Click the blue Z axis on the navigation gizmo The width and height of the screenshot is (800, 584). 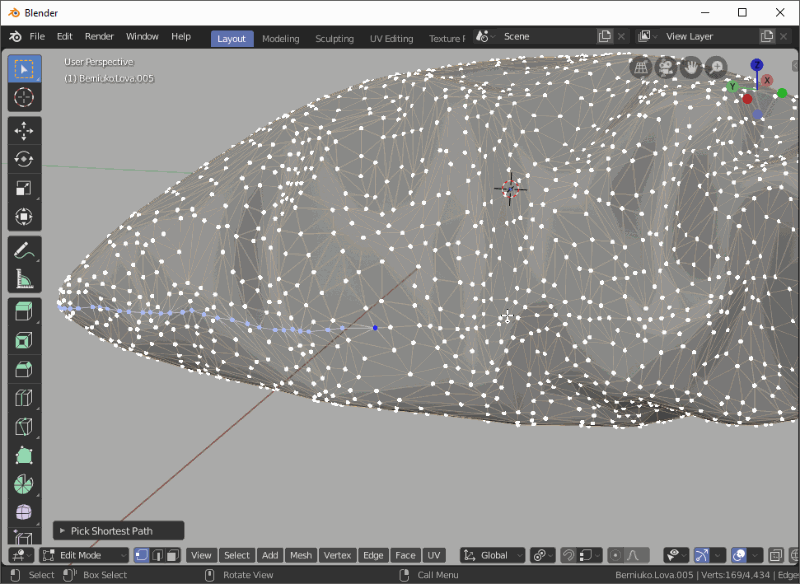pos(756,64)
